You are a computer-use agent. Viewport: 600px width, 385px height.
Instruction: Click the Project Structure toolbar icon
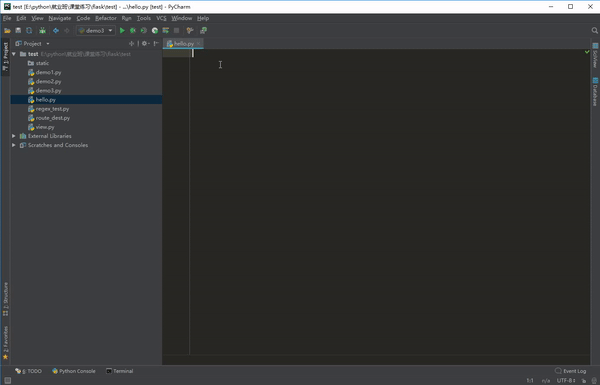pos(203,31)
